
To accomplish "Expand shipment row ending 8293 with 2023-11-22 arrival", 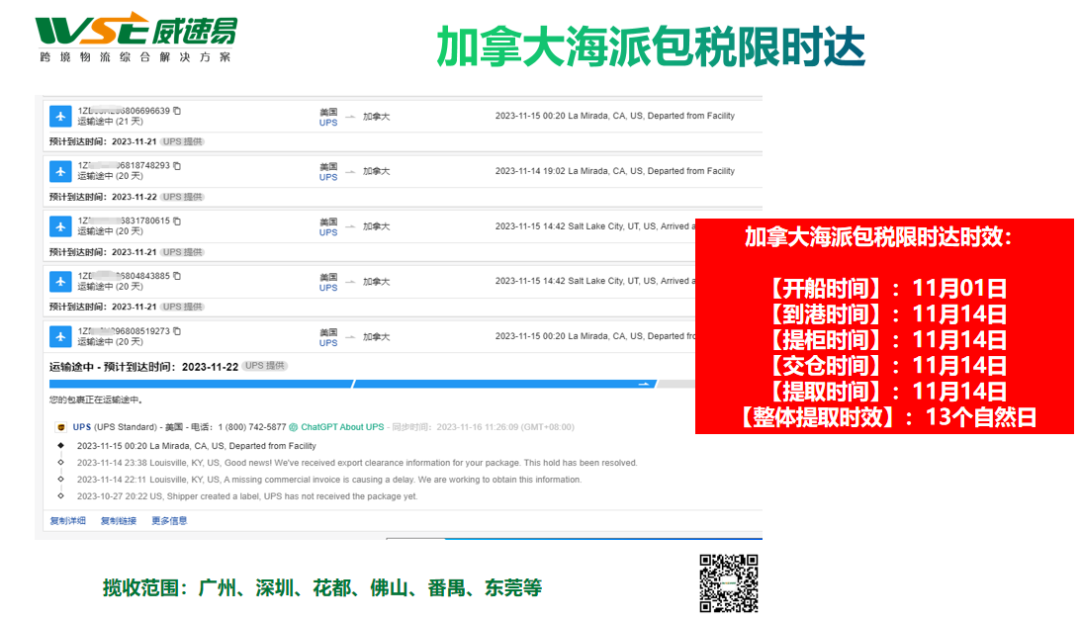I will click(x=400, y=171).
